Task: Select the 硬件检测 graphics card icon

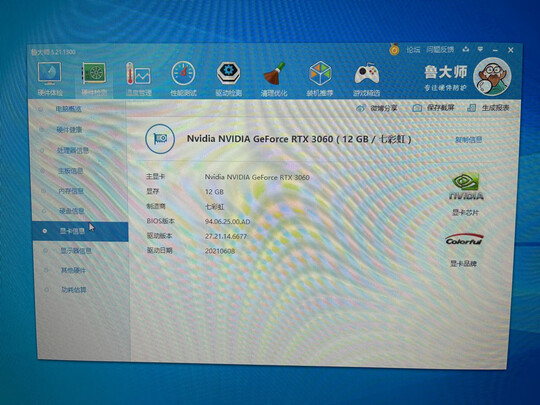Action: [x=94, y=73]
